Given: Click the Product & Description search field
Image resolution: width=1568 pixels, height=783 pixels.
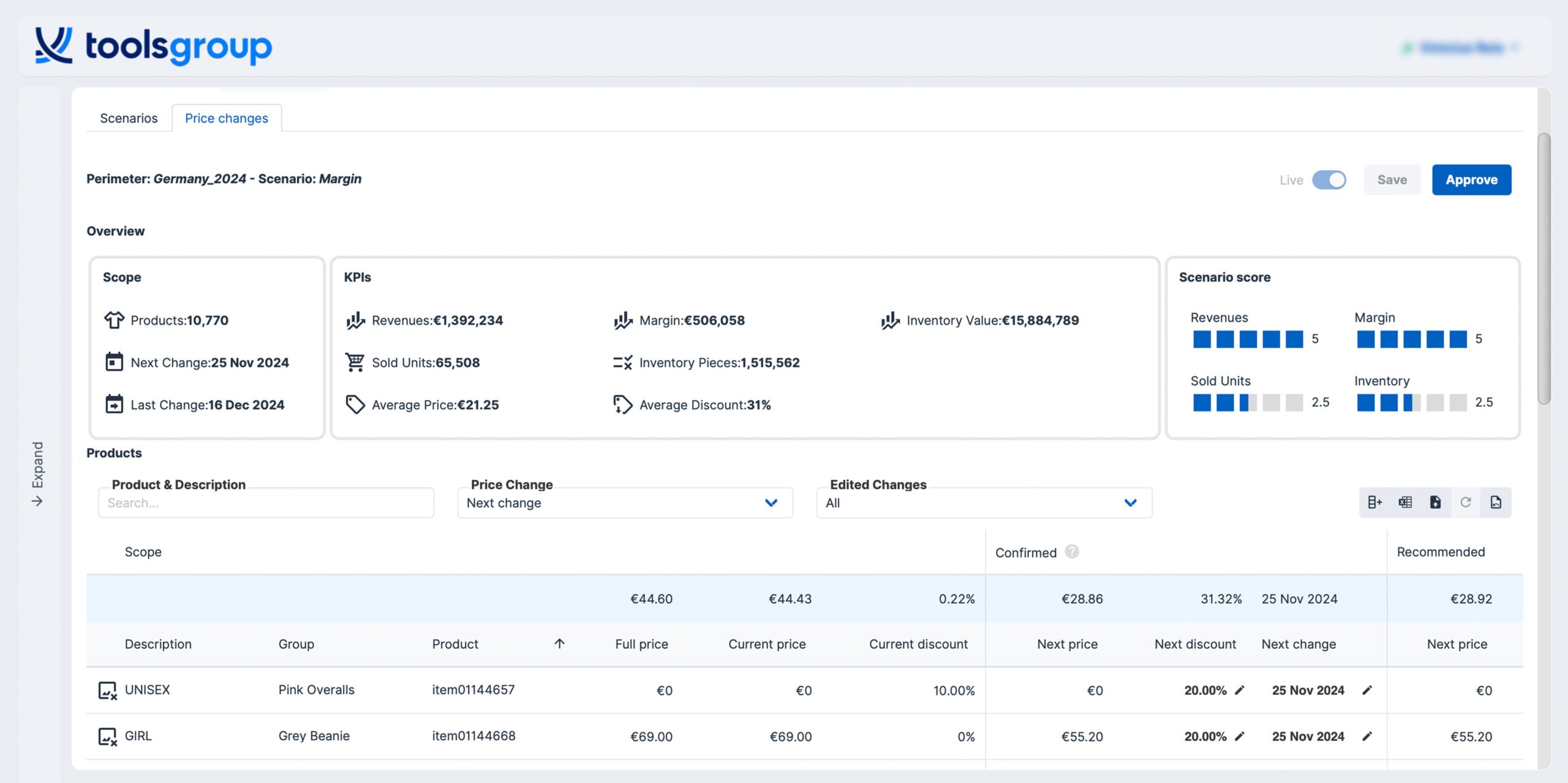Looking at the screenshot, I should tap(266, 503).
